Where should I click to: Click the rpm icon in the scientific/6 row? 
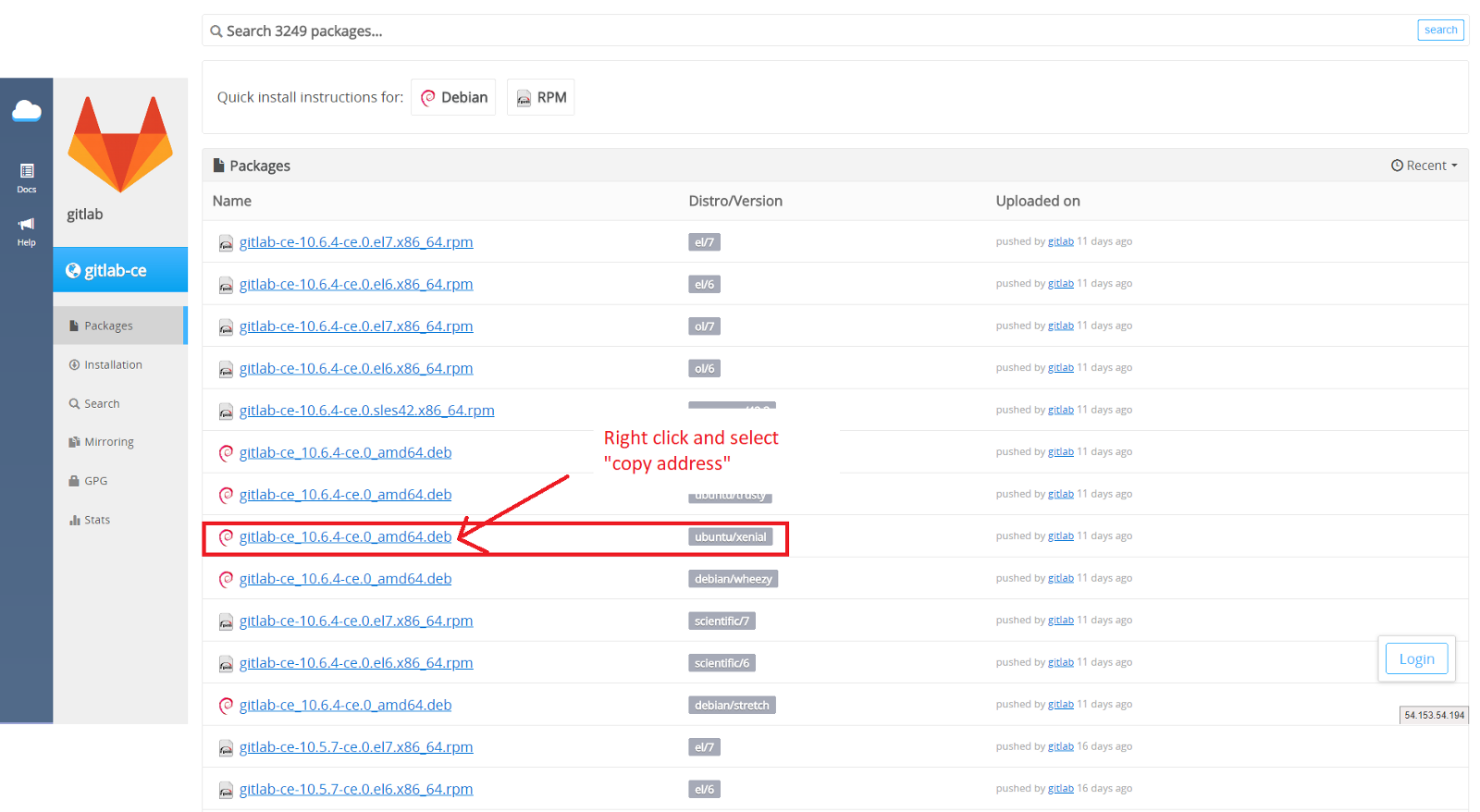pos(226,664)
